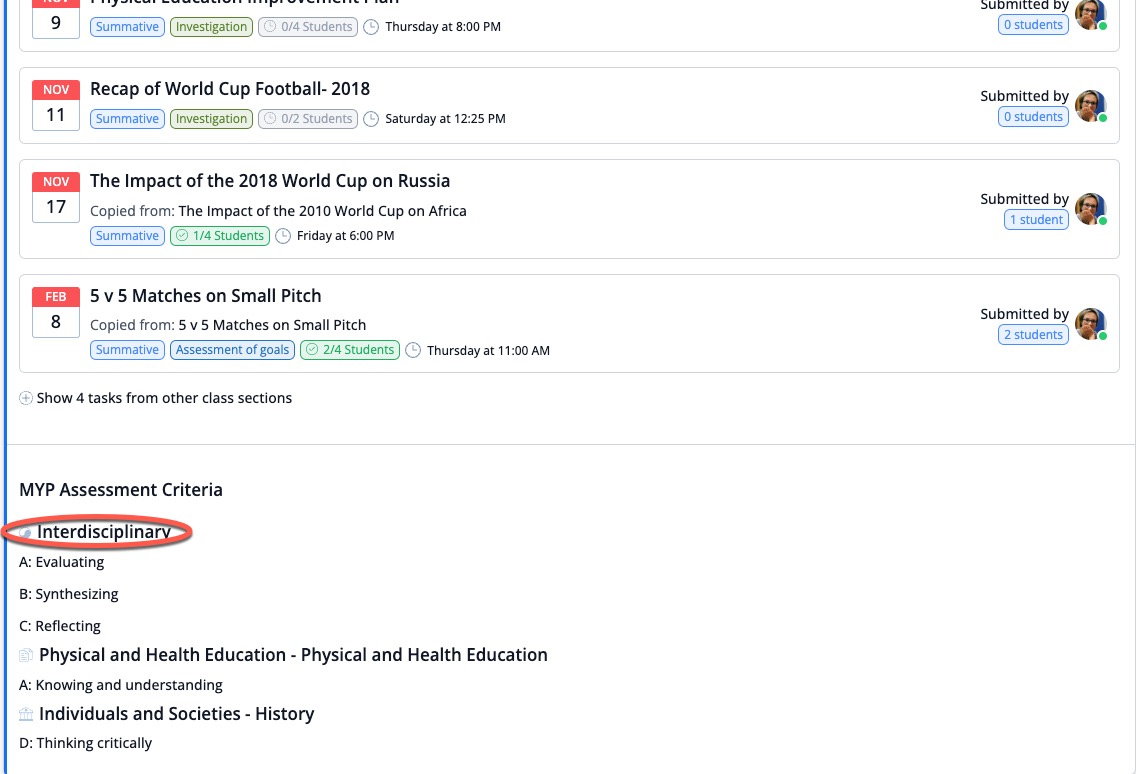Click the Physical and Health Education document icon

pyautogui.click(x=26, y=656)
